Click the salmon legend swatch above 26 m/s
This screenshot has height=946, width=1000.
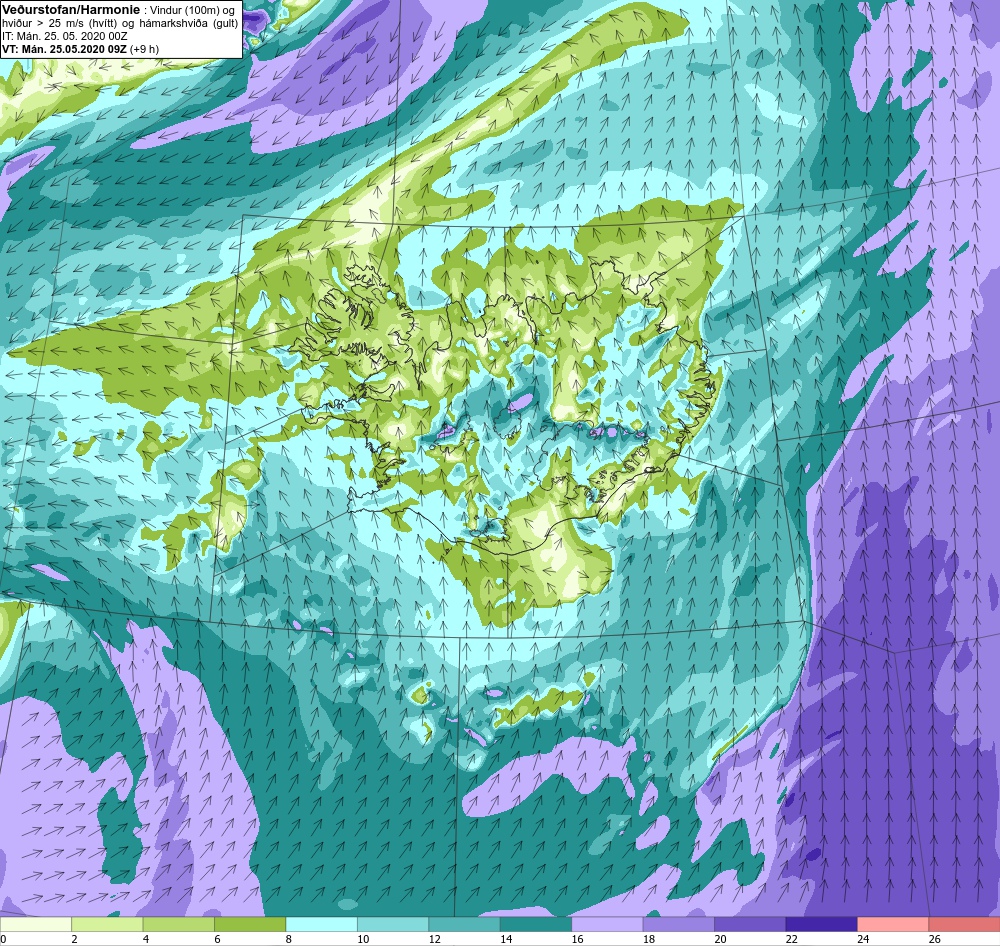coord(964,924)
